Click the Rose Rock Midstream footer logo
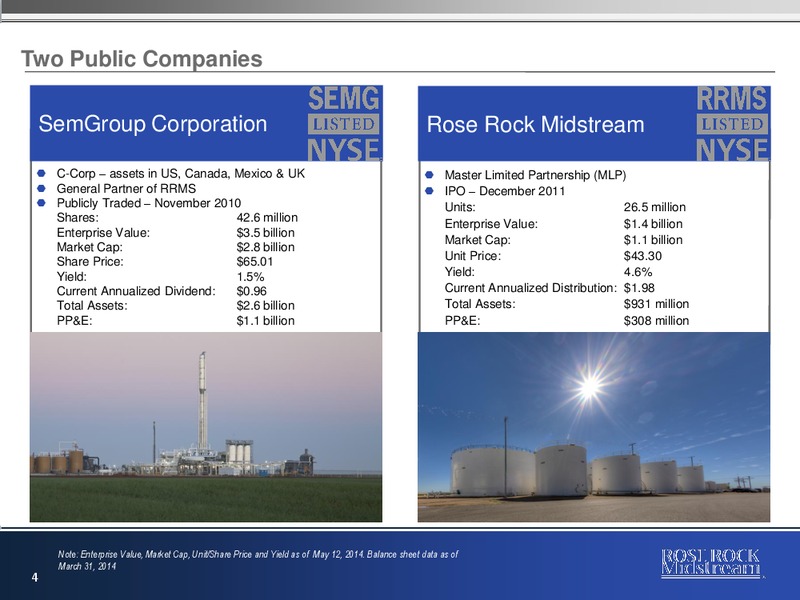800x600 pixels. (x=711, y=563)
